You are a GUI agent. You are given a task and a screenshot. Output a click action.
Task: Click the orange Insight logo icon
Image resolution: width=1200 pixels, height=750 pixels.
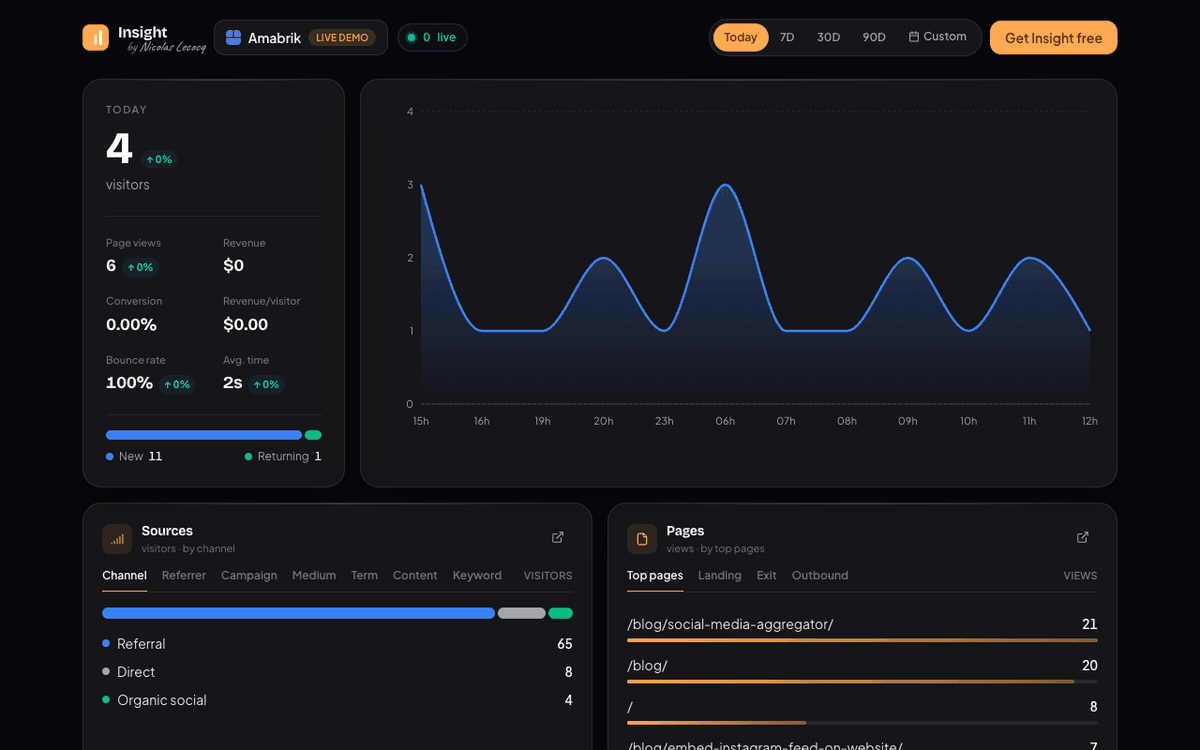tap(95, 37)
